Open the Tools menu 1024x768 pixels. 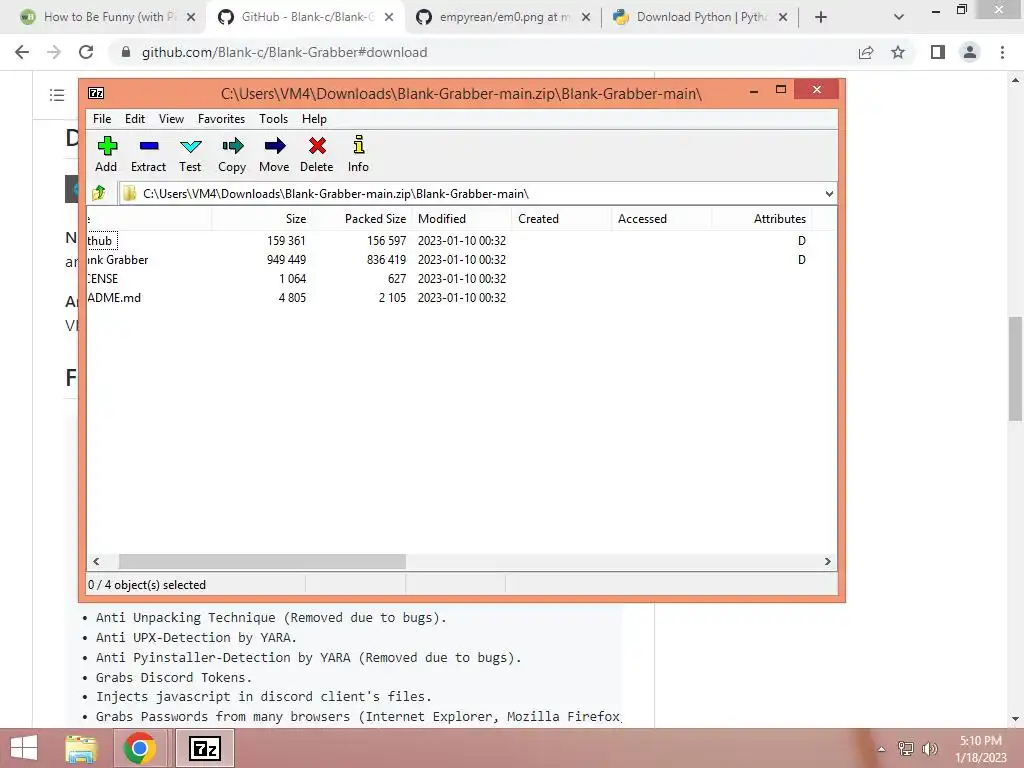(x=273, y=119)
